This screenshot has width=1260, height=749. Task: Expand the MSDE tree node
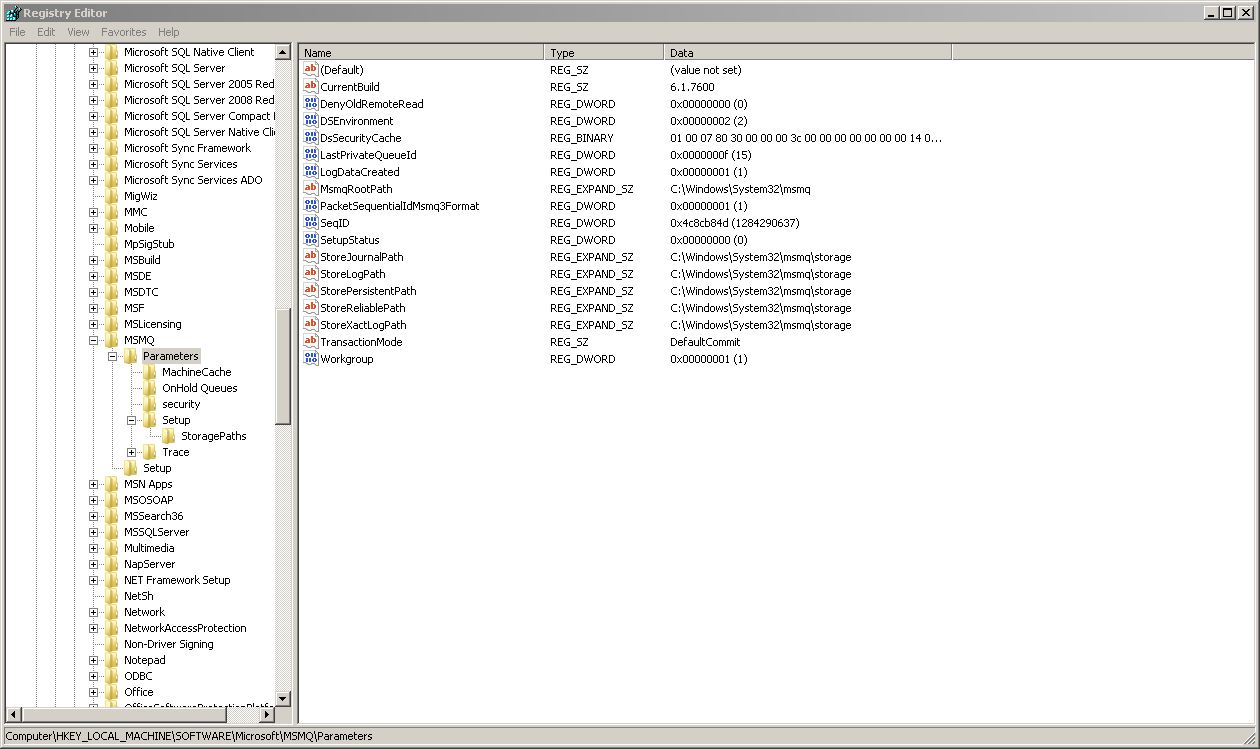pyautogui.click(x=94, y=276)
